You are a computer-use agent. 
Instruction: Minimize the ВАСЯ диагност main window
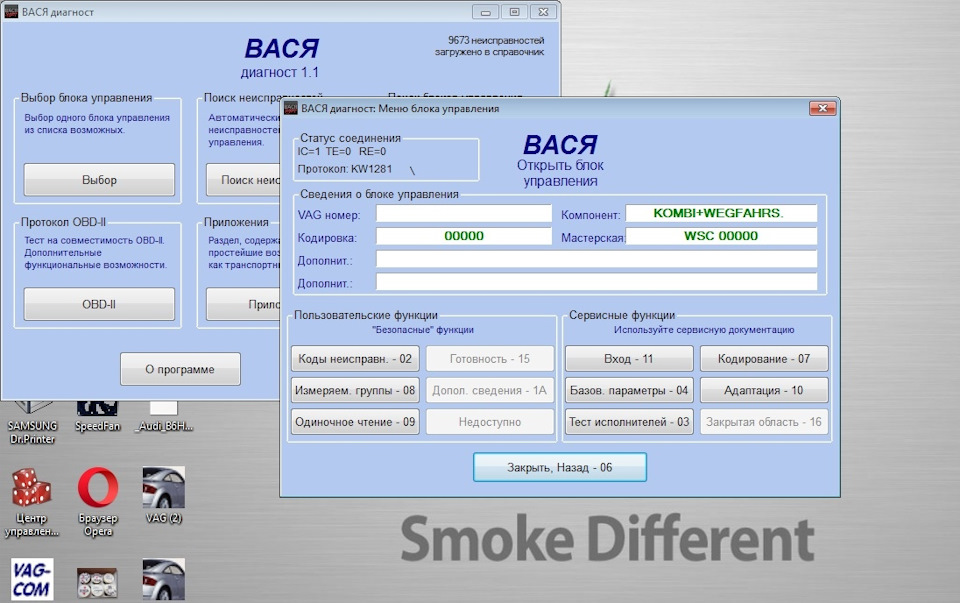pyautogui.click(x=486, y=12)
